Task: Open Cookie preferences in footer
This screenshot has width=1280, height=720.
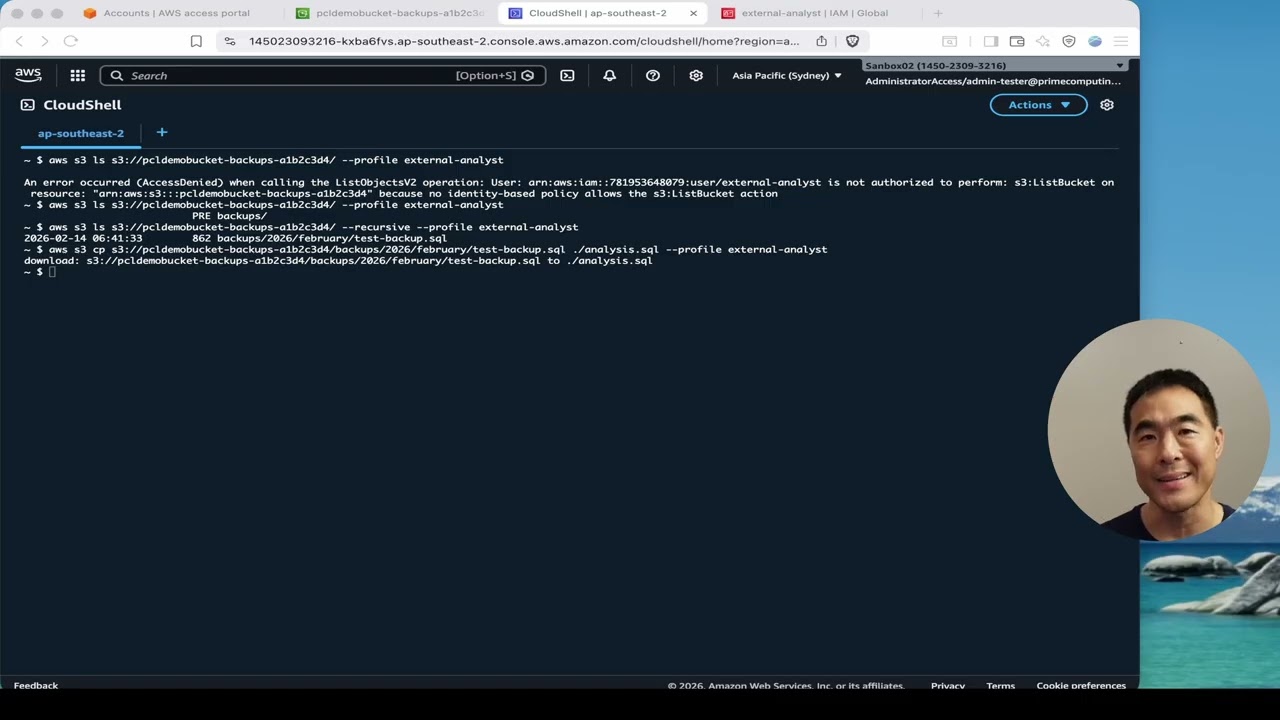Action: click(x=1081, y=685)
